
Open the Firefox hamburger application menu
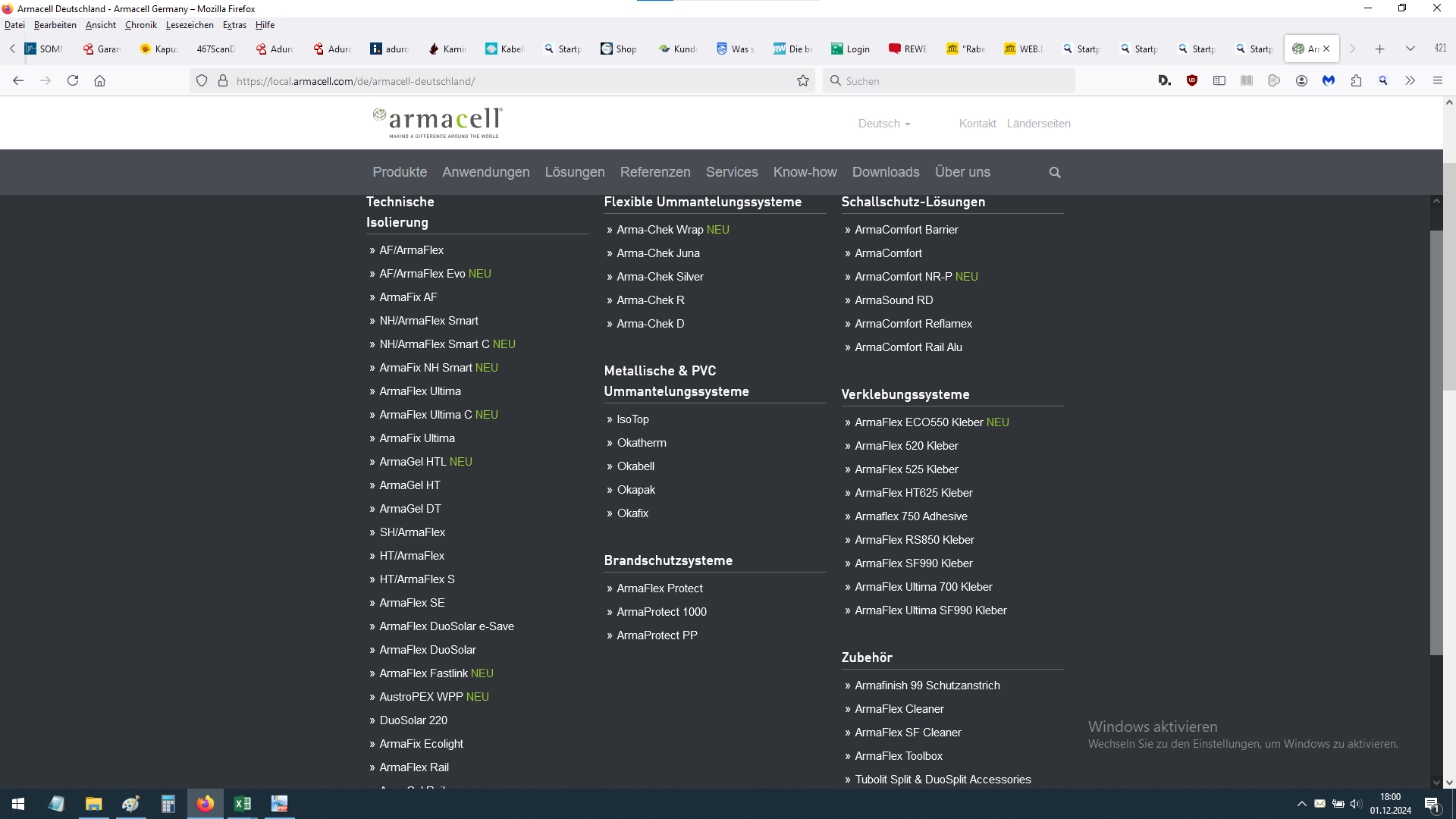1437,80
